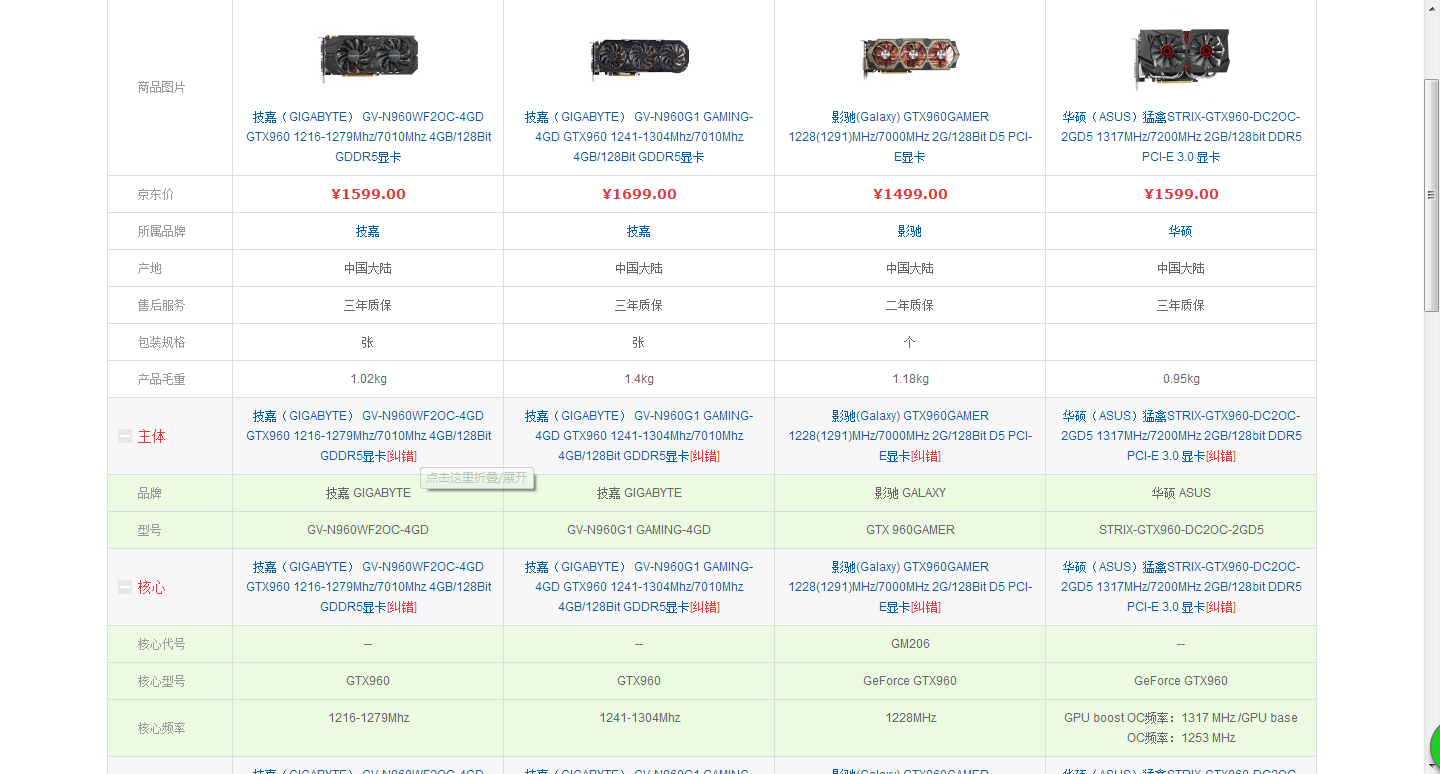1440x774 pixels.
Task: Click the 影驰 brand link
Action: pyautogui.click(x=910, y=231)
